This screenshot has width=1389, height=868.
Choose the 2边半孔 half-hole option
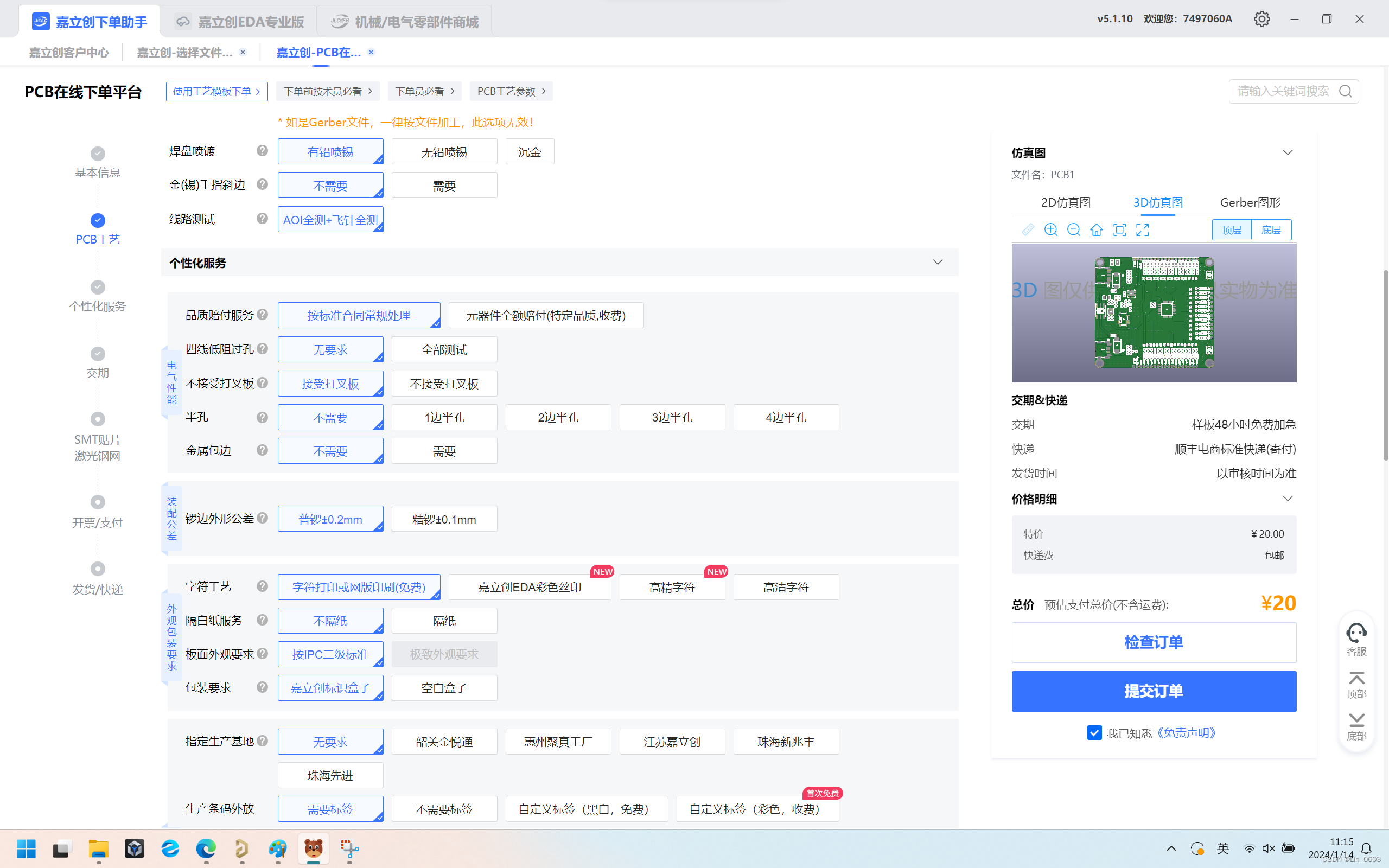(x=558, y=417)
